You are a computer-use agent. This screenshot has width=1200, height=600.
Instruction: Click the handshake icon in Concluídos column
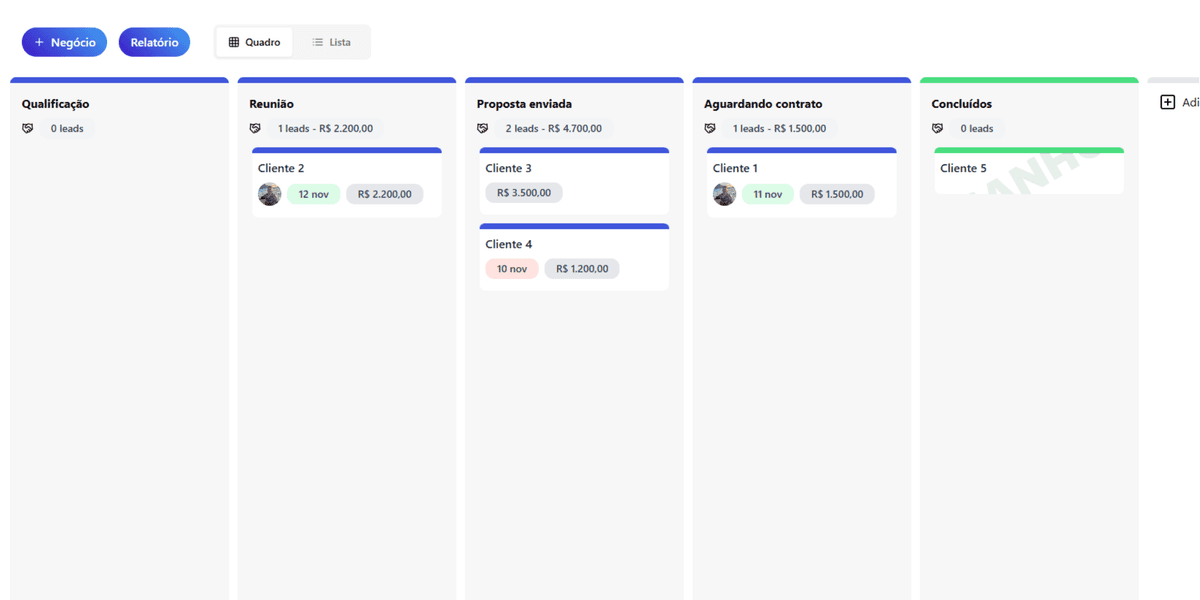pyautogui.click(x=937, y=129)
